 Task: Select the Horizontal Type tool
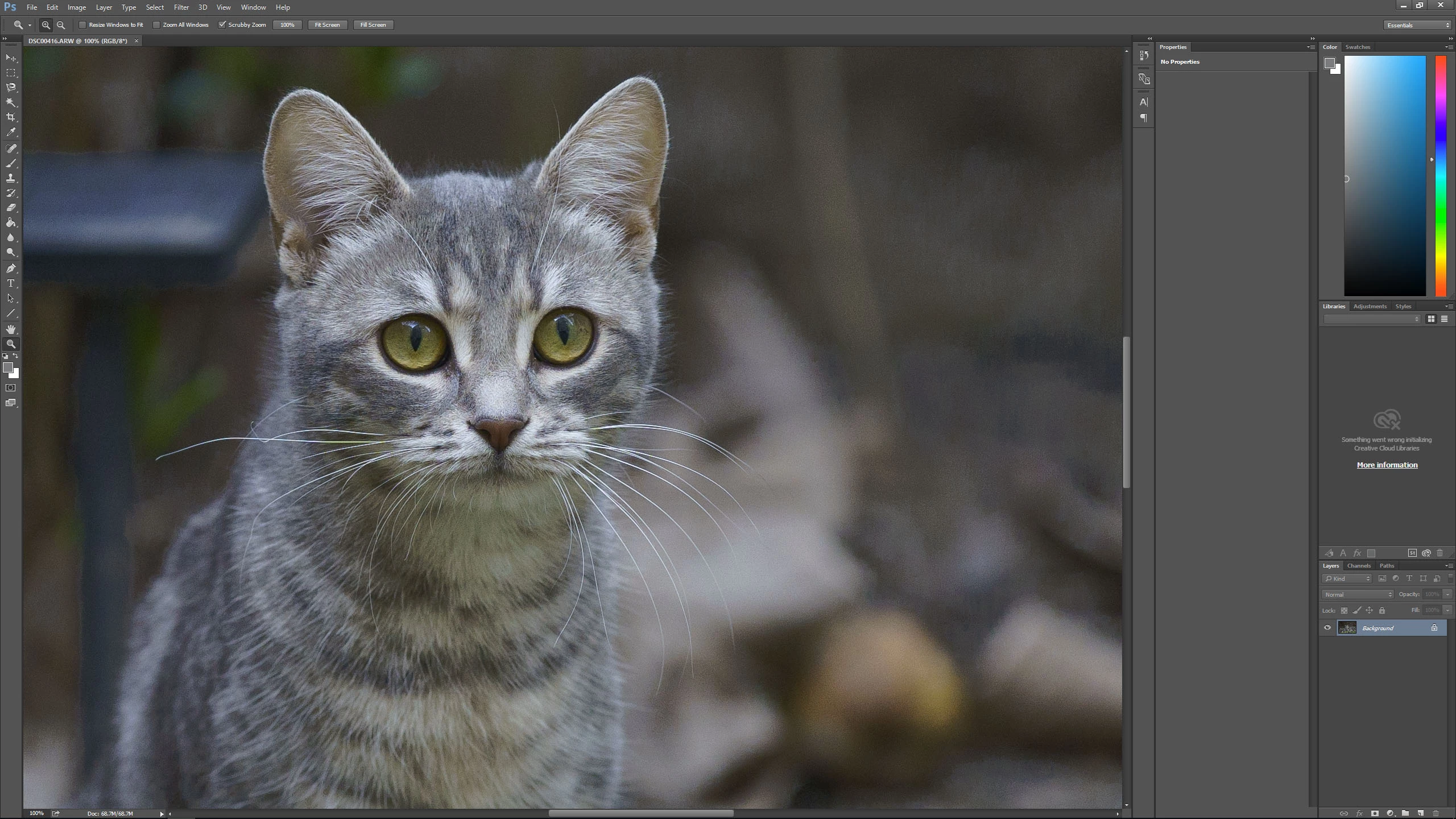coord(11,283)
